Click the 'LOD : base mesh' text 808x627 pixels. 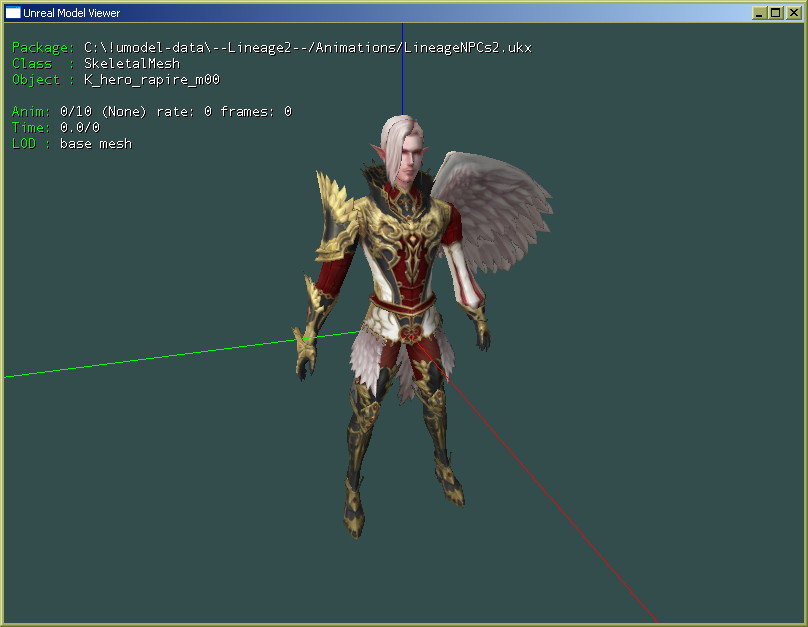click(x=72, y=144)
